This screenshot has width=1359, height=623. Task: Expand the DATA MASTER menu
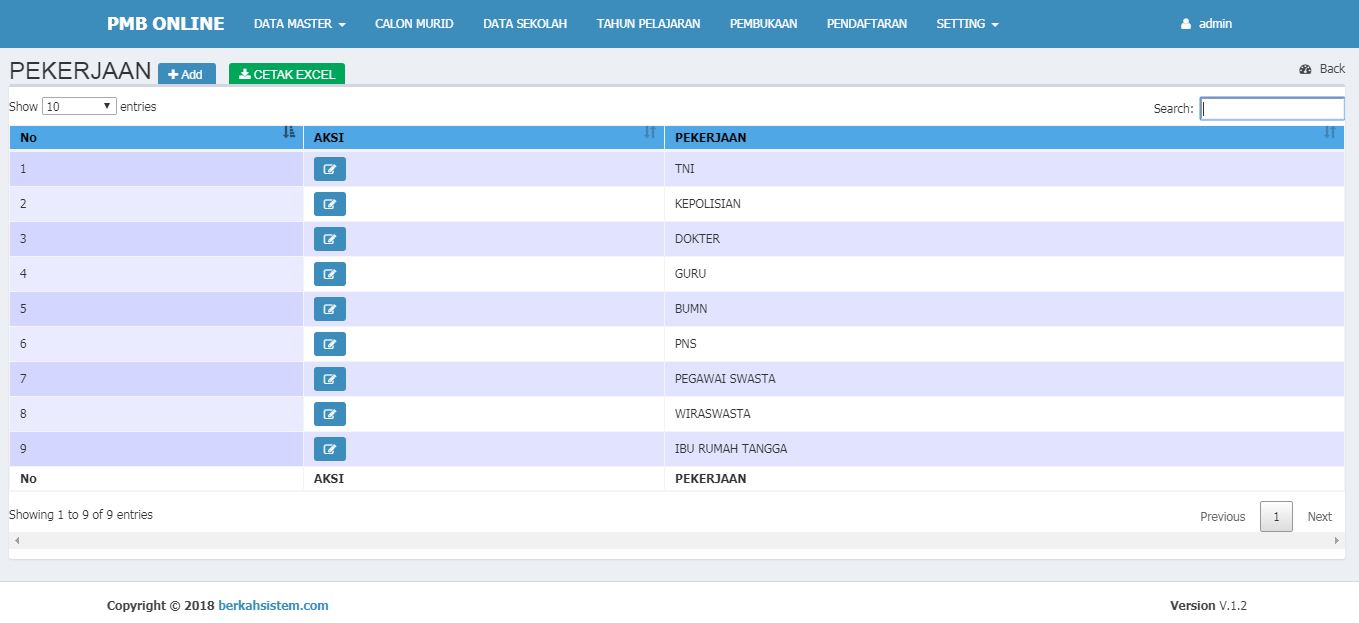click(x=299, y=24)
